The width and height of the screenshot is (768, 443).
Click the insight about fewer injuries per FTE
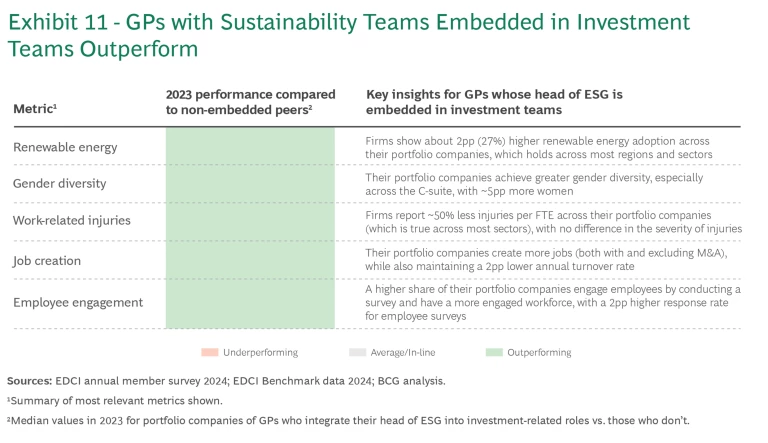coord(554,221)
